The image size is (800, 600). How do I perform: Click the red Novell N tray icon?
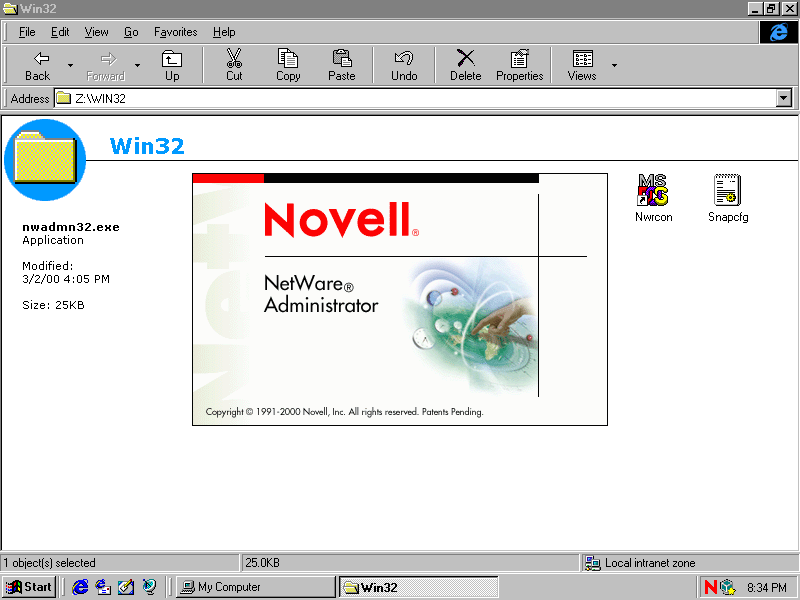710,587
